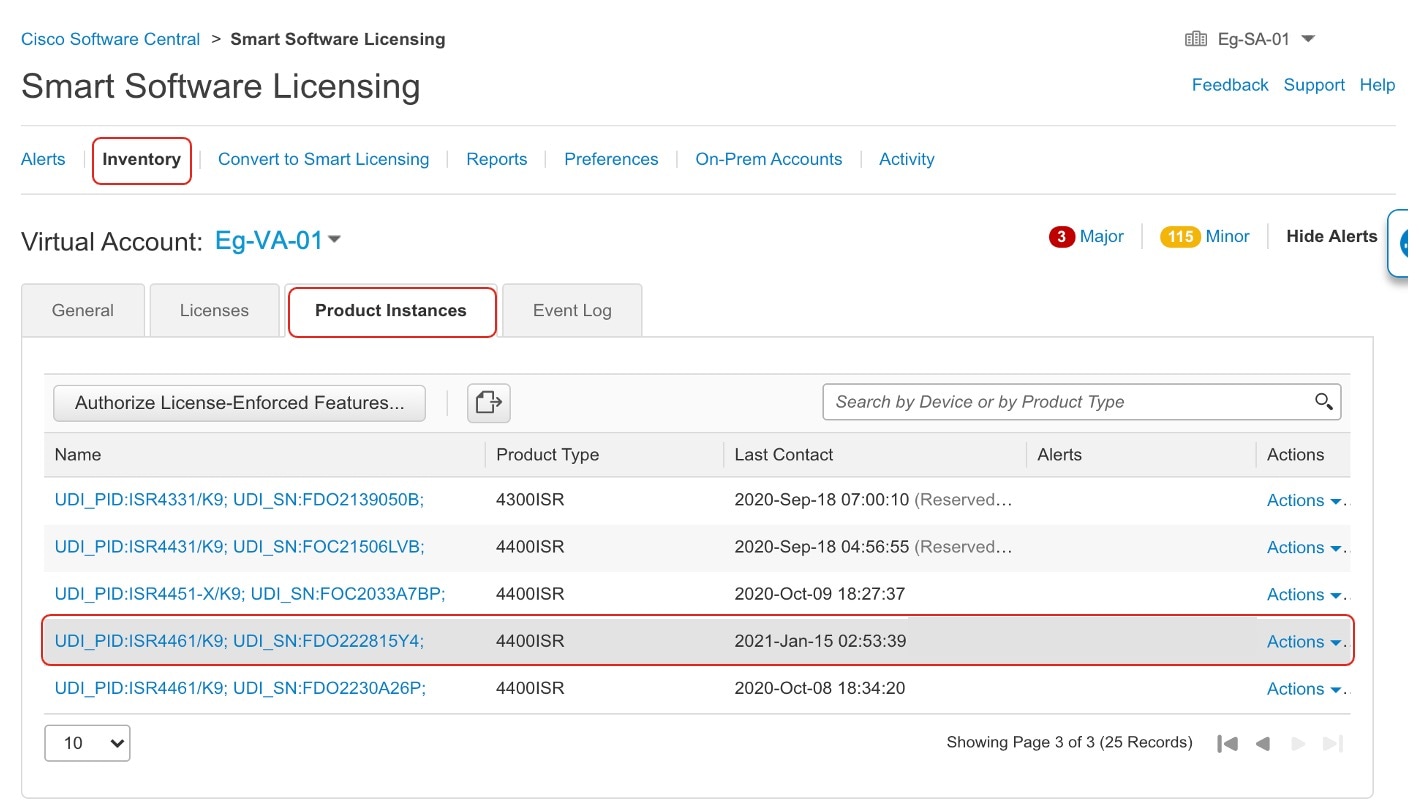Open Convert to Smart Licensing
Image resolution: width=1419 pixels, height=805 pixels.
pyautogui.click(x=323, y=159)
